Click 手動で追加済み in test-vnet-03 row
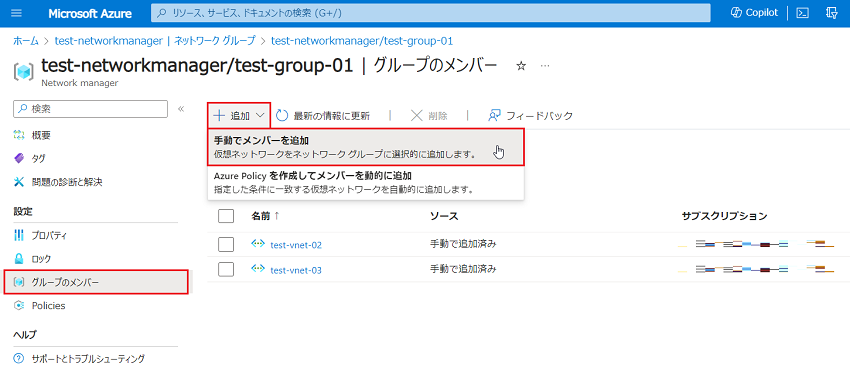 463,268
